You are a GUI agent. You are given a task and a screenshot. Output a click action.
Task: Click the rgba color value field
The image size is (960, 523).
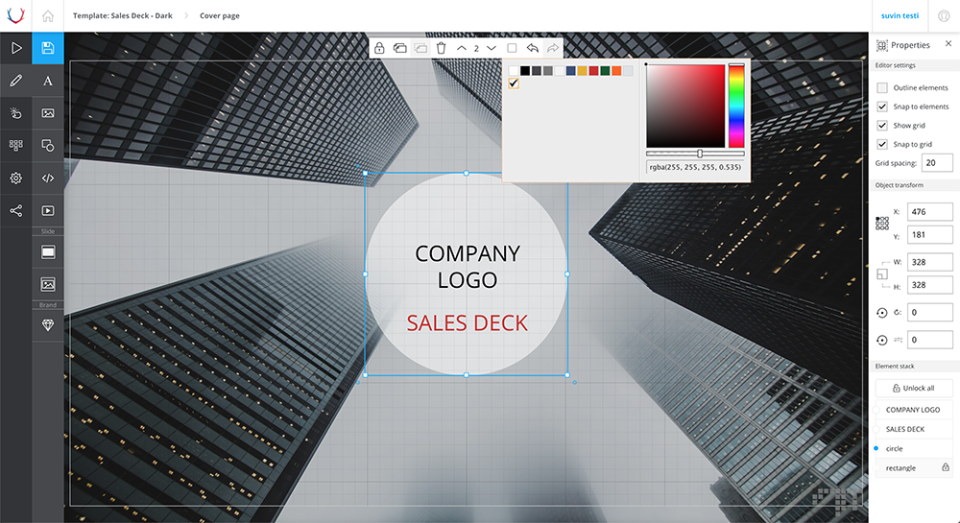tap(696, 167)
